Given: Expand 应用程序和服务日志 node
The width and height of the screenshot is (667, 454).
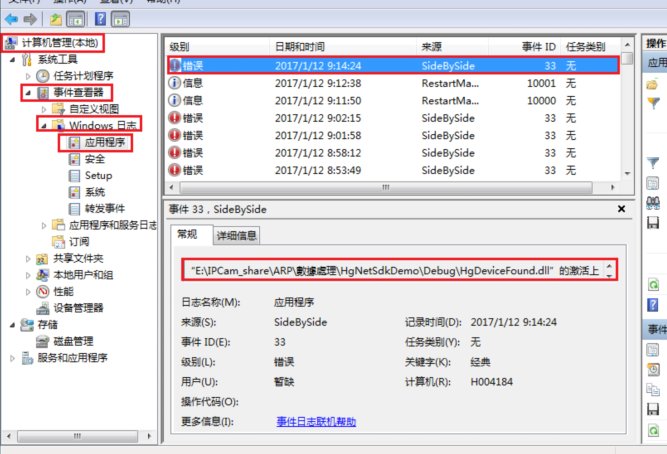Looking at the screenshot, I should [44, 225].
